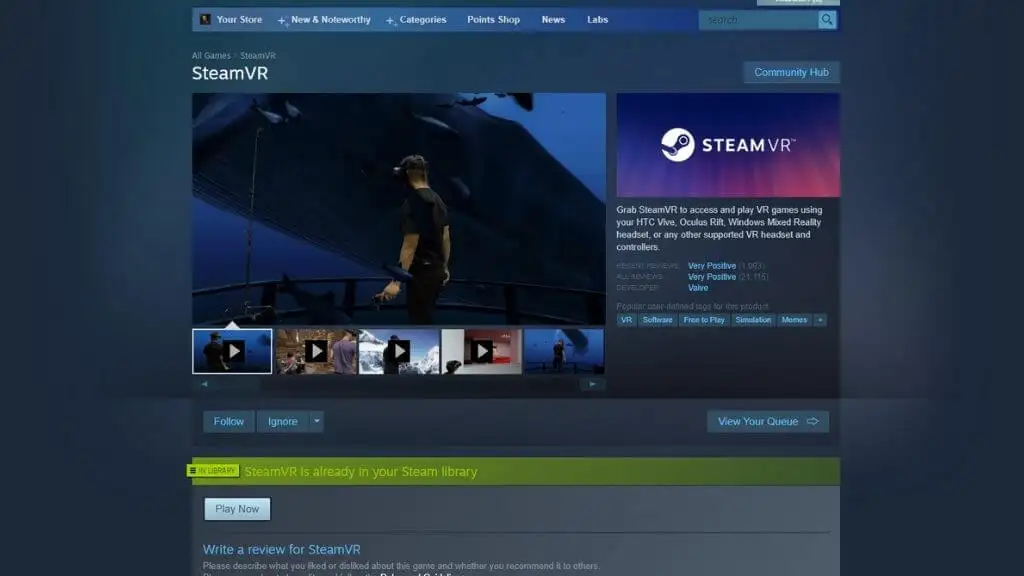Open the recent reviews Very Positive link

coord(712,266)
